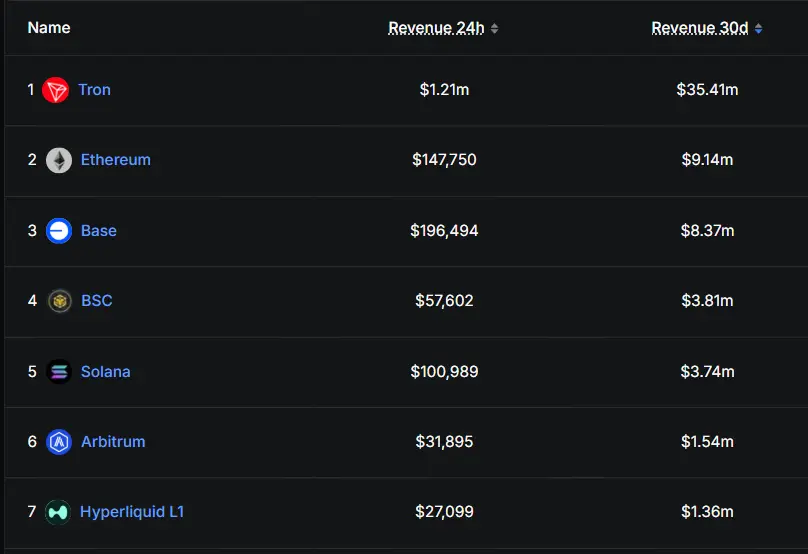Click the Ethereum logo icon
This screenshot has height=554, width=808.
(59, 160)
